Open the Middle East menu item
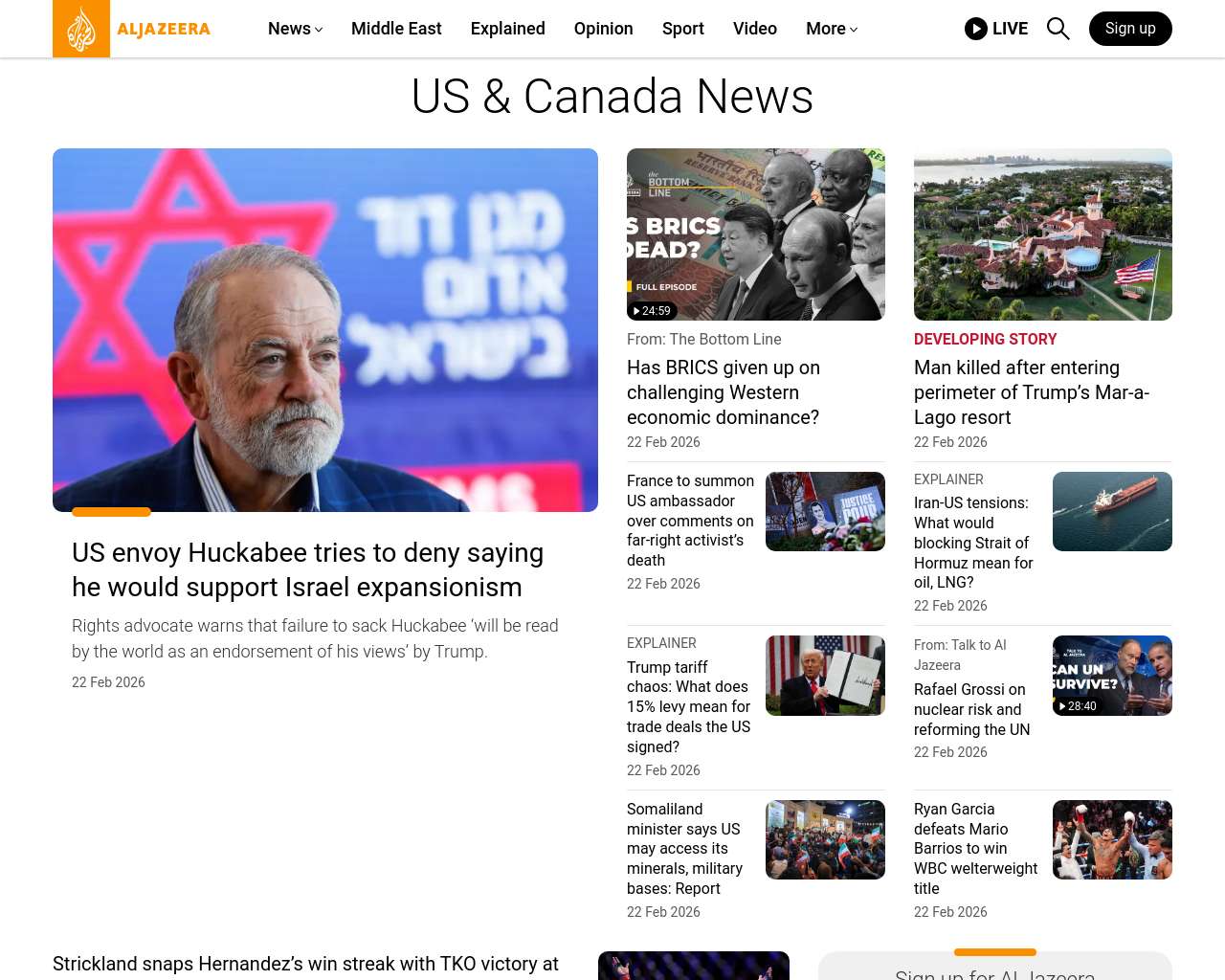This screenshot has width=1225, height=980. coord(396,29)
